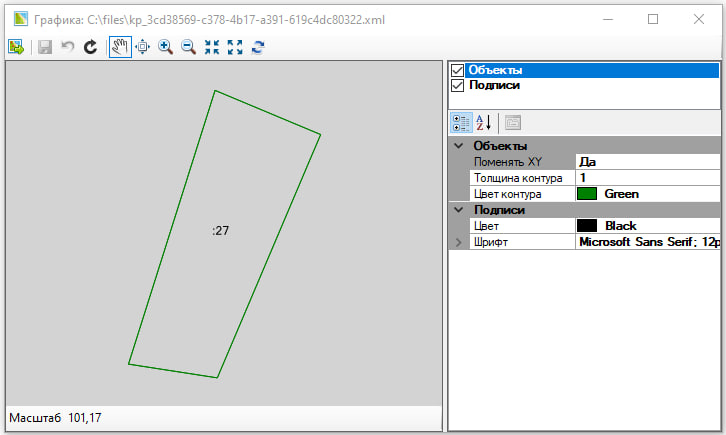Image resolution: width=726 pixels, height=435 pixels.
Task: Click the Black label color swatch
Action: pyautogui.click(x=587, y=226)
